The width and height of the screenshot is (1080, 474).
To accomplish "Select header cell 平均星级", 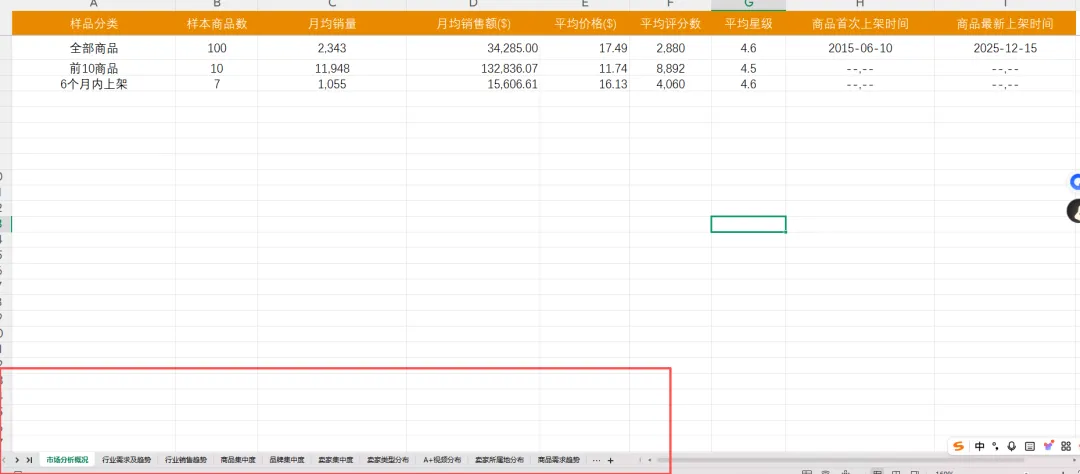I will click(x=748, y=24).
